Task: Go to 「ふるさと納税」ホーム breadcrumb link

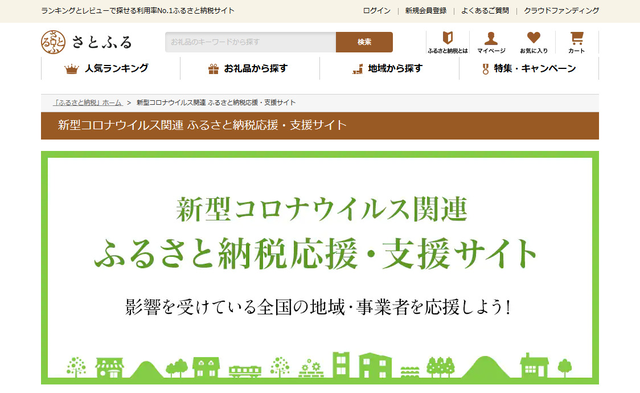Action: [x=88, y=103]
